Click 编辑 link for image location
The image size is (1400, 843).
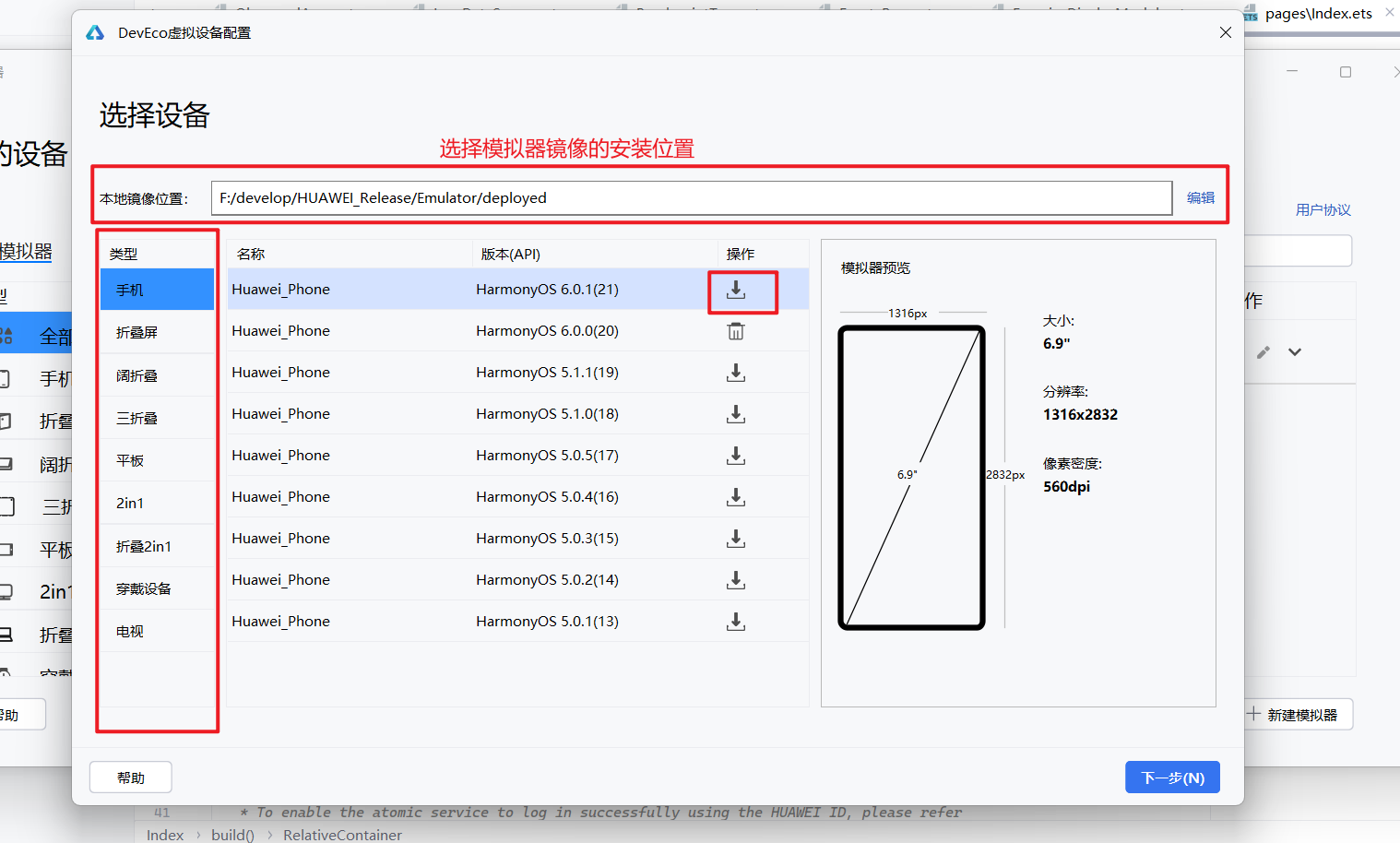click(x=1200, y=197)
